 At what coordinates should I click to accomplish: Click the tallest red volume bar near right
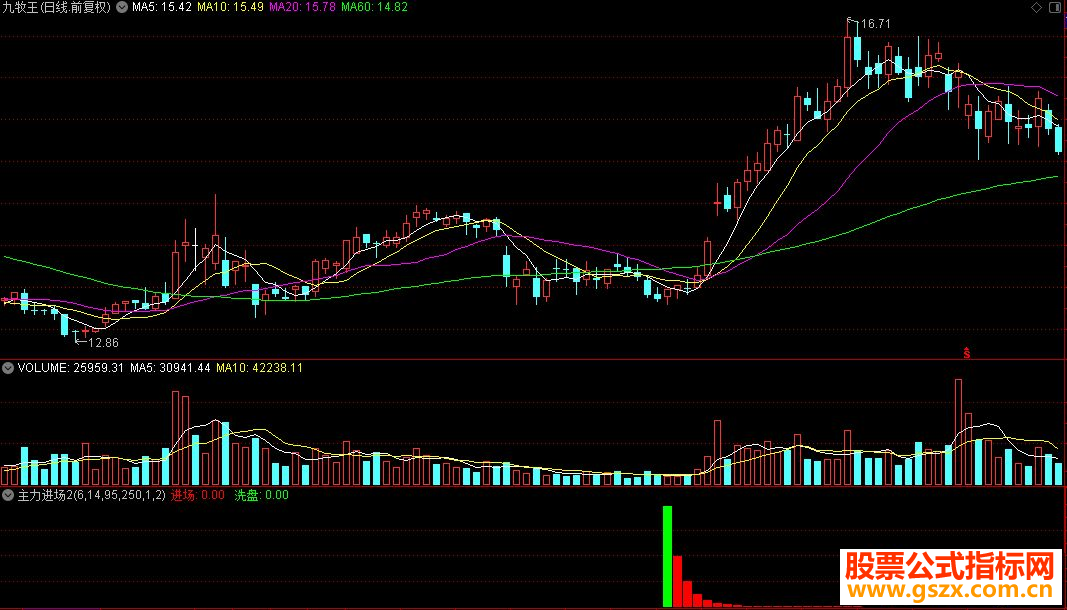[x=959, y=432]
